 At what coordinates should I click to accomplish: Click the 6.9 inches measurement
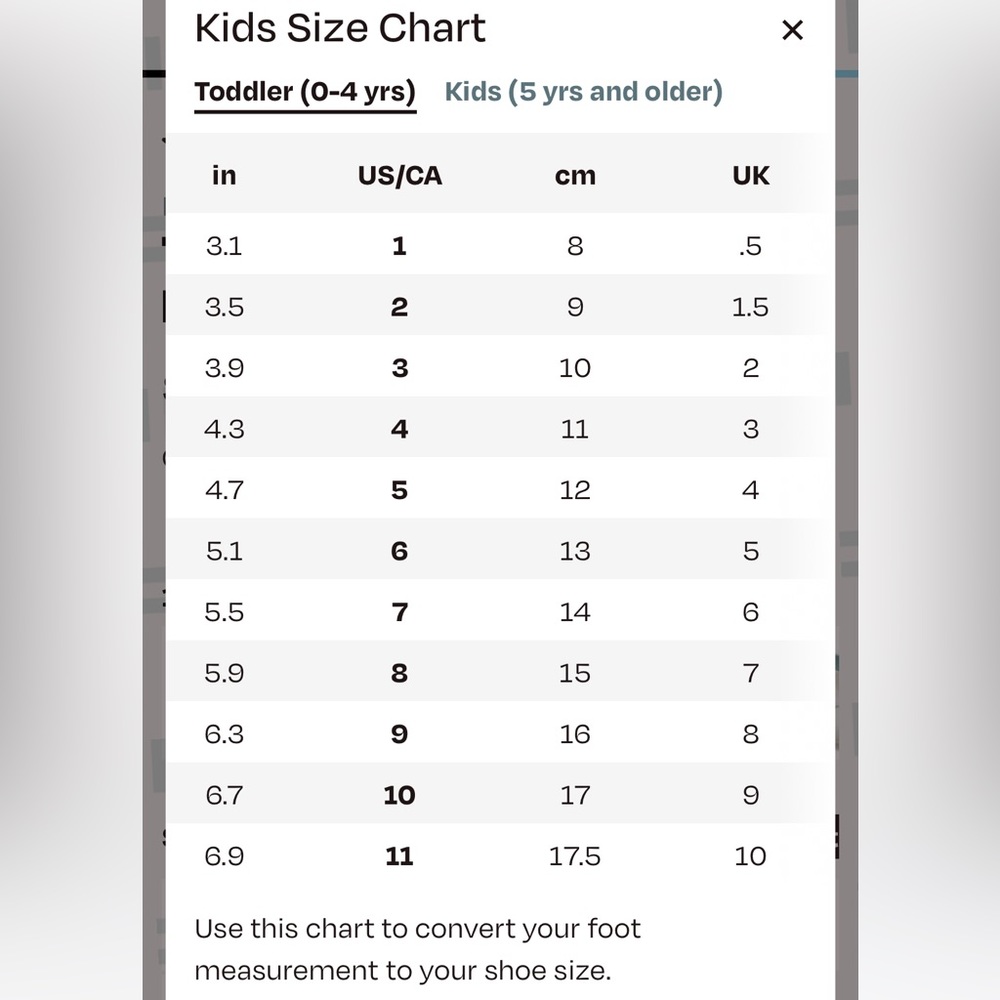[x=224, y=856]
